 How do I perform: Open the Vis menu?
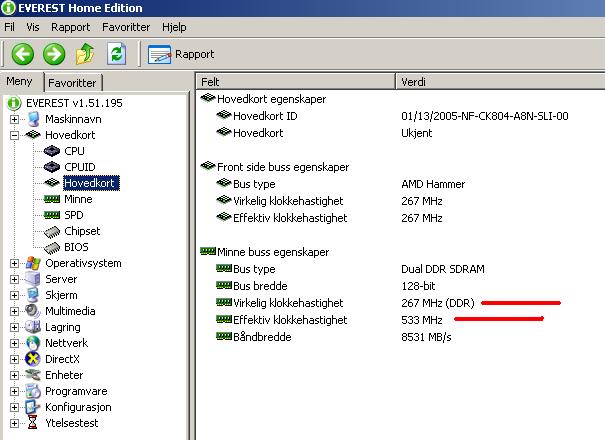point(33,27)
